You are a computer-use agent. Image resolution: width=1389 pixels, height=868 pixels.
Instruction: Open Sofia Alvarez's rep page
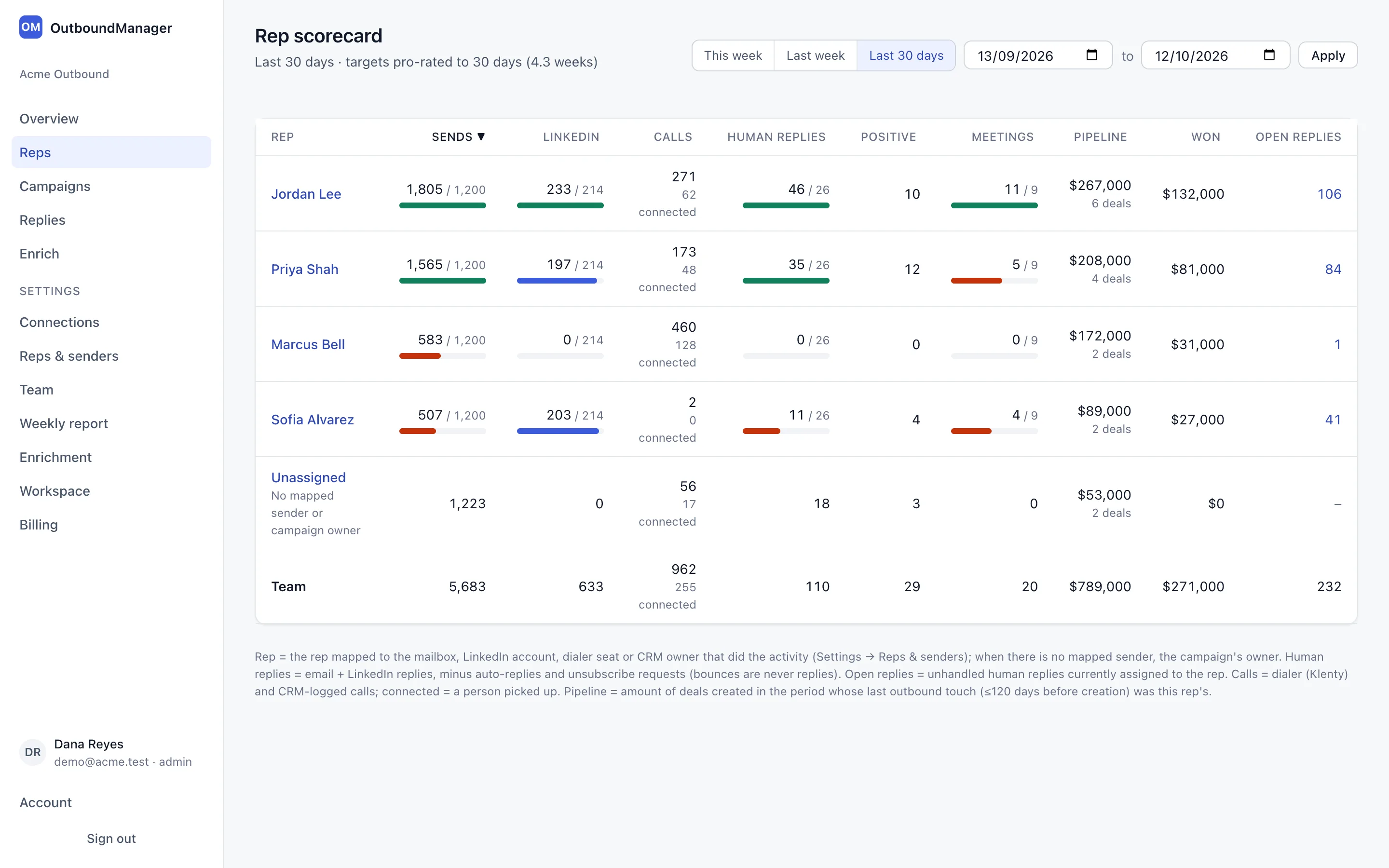[x=312, y=420]
